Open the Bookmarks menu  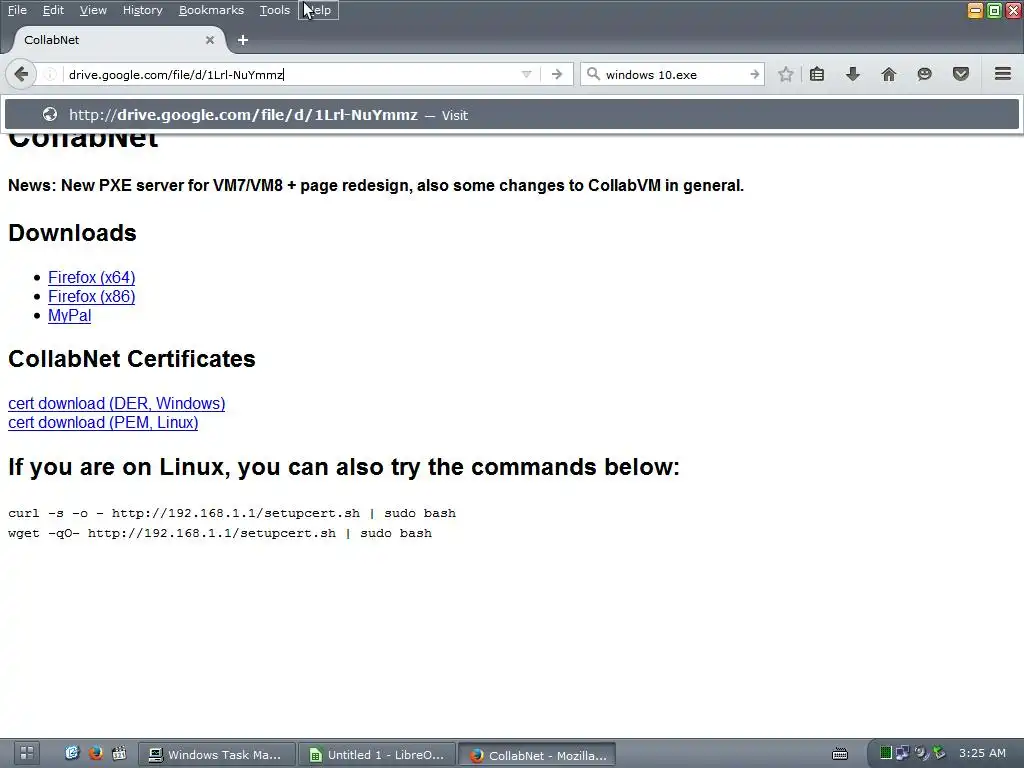[x=211, y=10]
